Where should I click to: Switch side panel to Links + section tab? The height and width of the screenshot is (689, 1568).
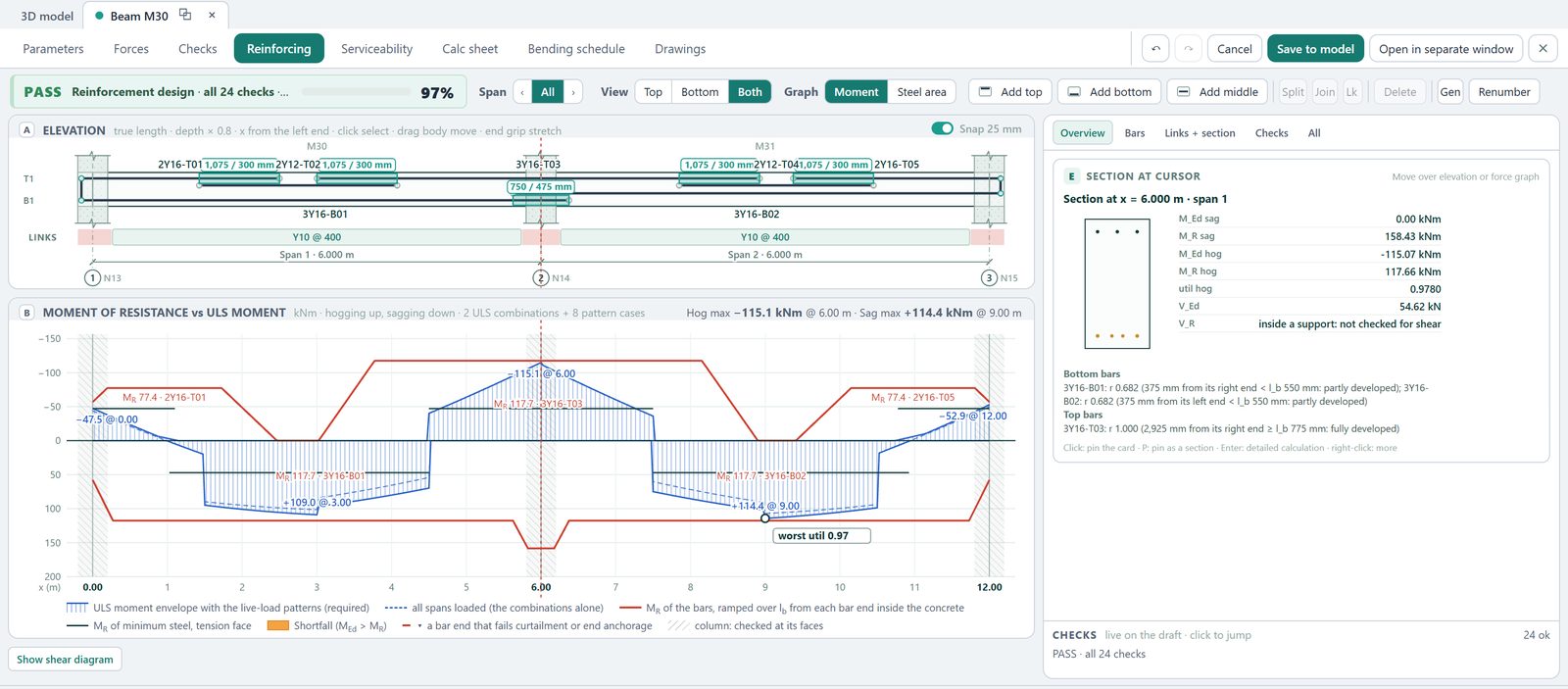[x=1200, y=133]
